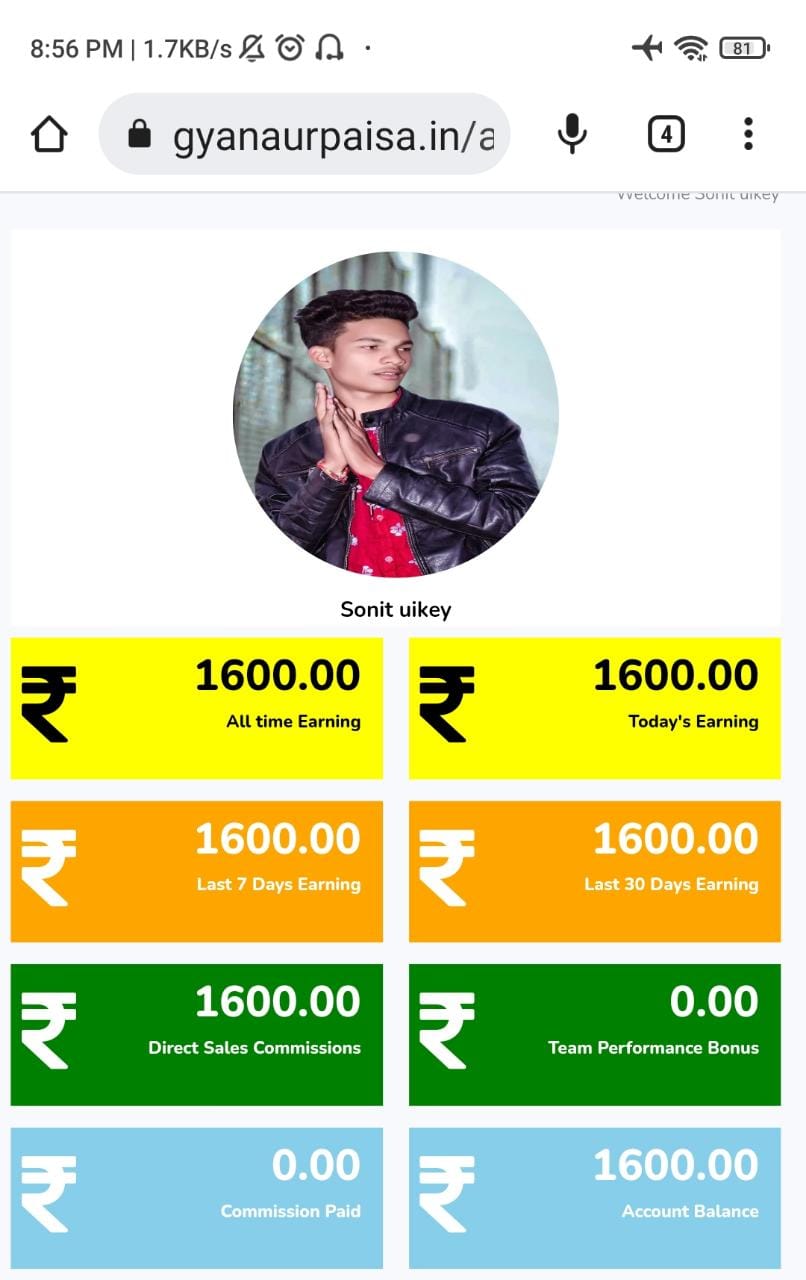Tap the airplane mode status icon
This screenshot has height=1280, width=806.
point(648,48)
